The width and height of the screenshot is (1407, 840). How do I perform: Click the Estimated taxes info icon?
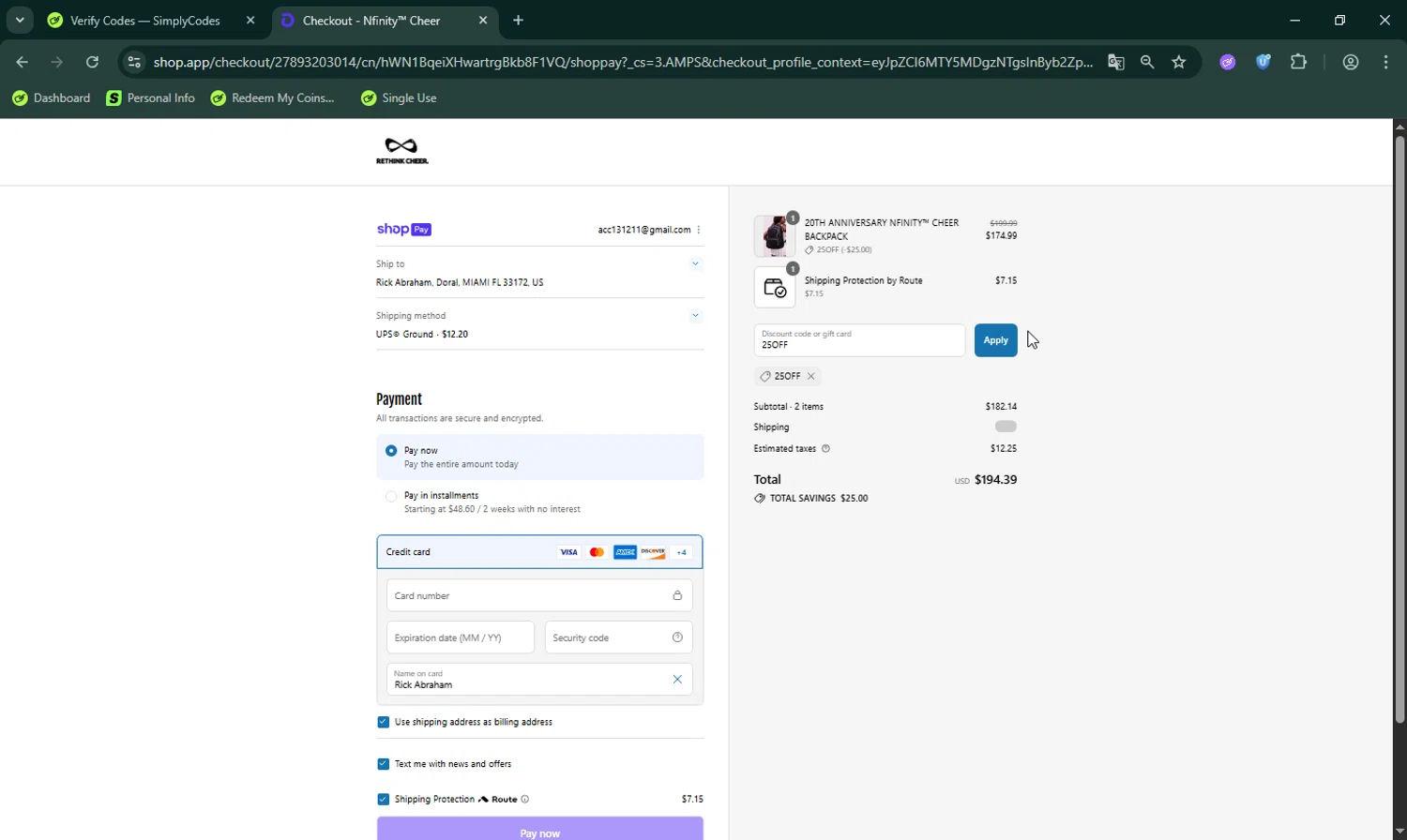click(x=825, y=448)
